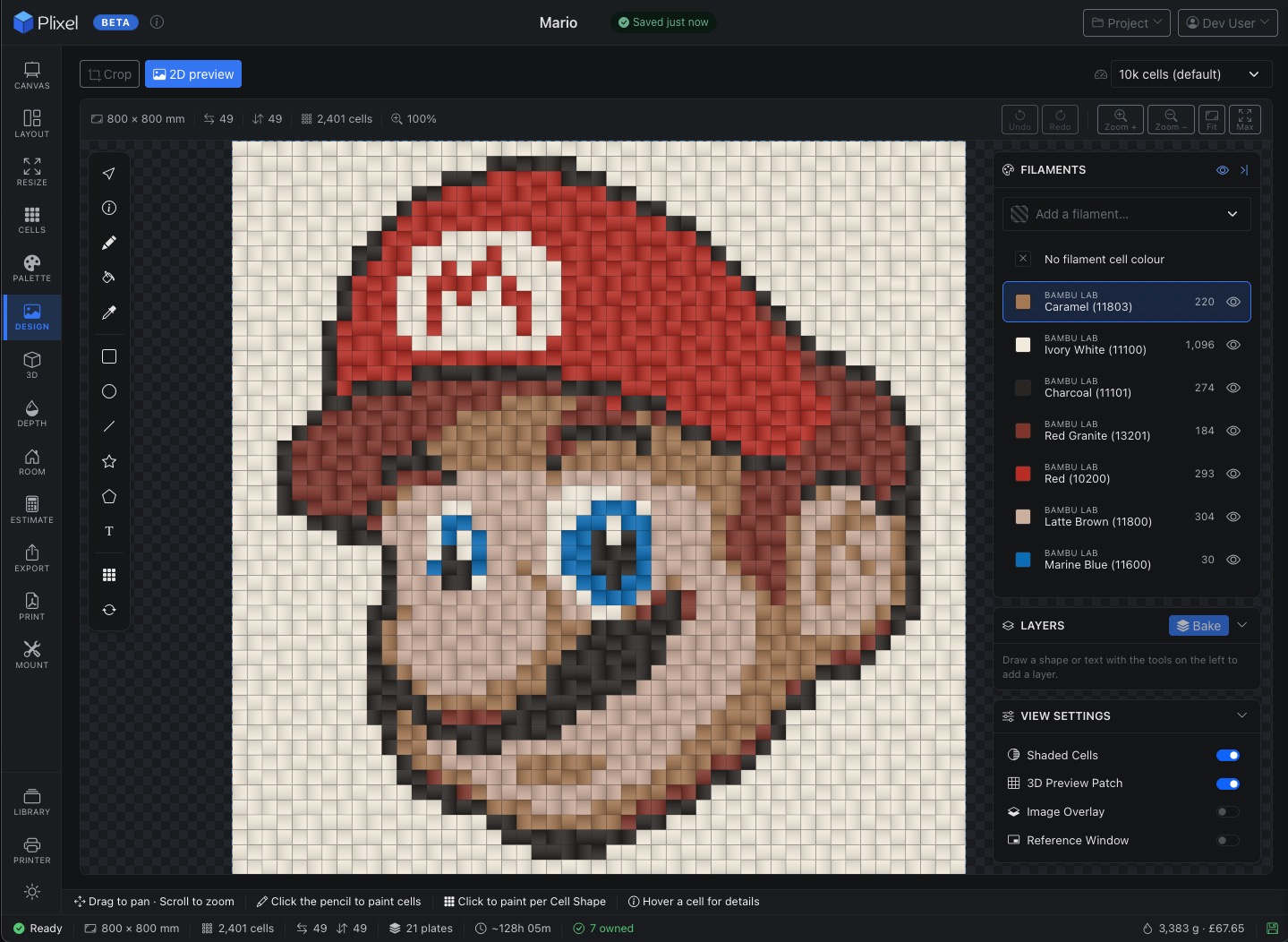Disable the 3D Preview Patch toggle
Viewport: 1288px width, 942px height.
pyautogui.click(x=1228, y=784)
